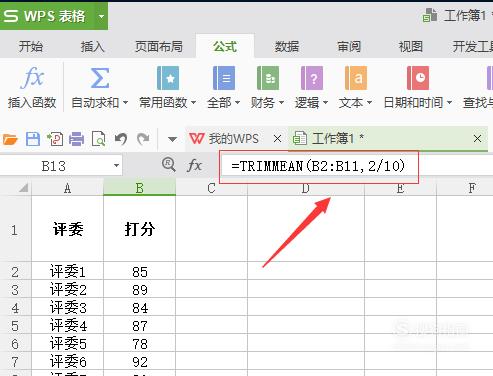
Task: Open the Name Box dropdown arrow
Action: [x=116, y=166]
